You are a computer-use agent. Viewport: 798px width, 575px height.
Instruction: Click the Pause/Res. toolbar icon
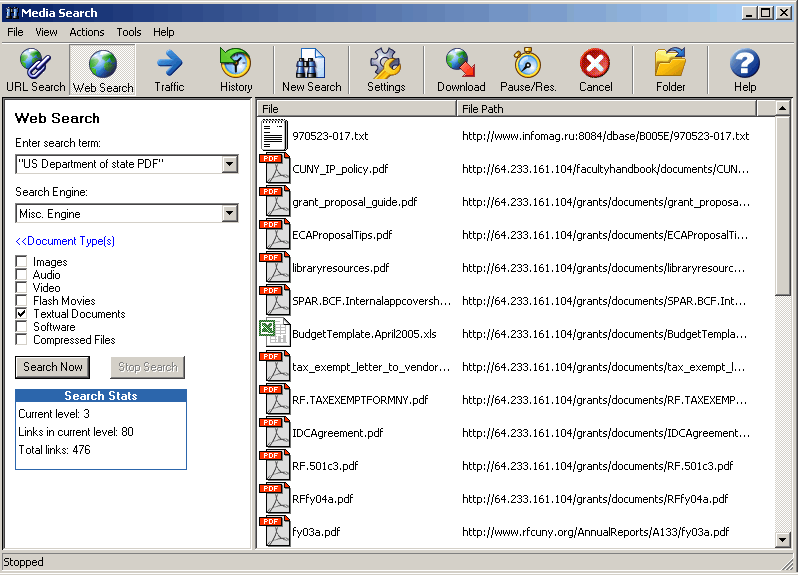(x=528, y=70)
